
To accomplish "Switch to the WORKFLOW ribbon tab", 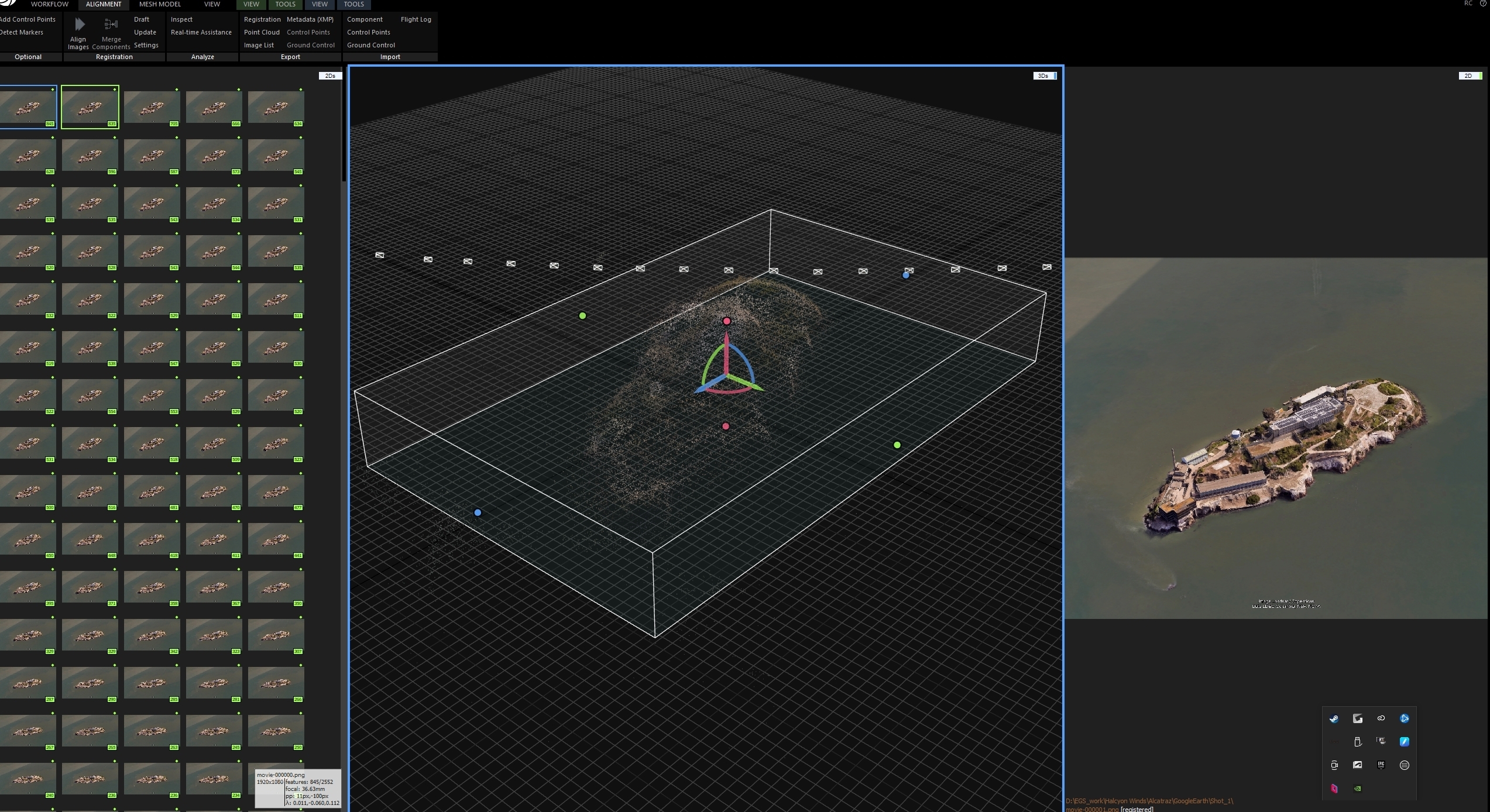I will click(50, 4).
